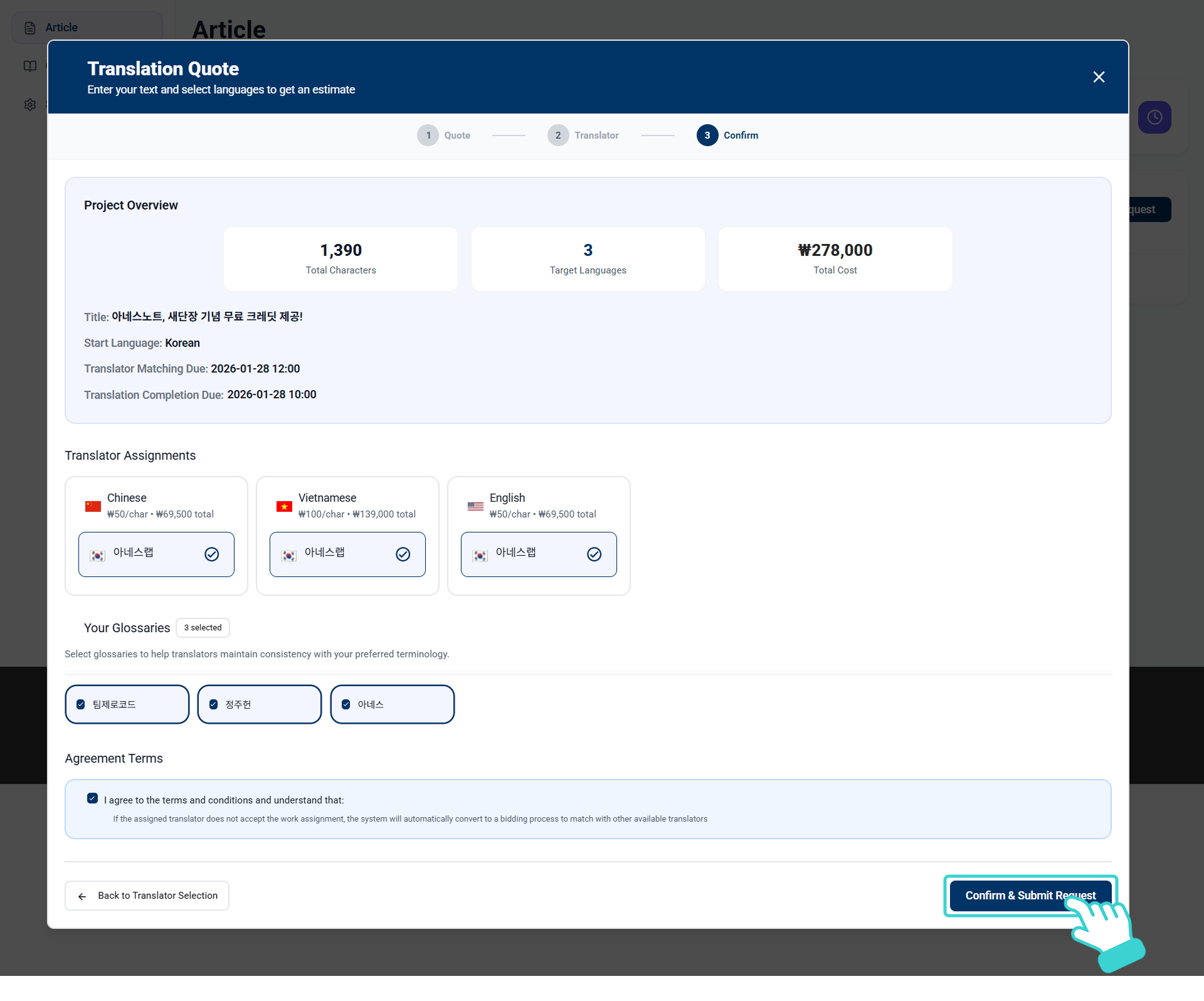The height and width of the screenshot is (1001, 1204).
Task: Click the back arrow icon
Action: (x=82, y=896)
